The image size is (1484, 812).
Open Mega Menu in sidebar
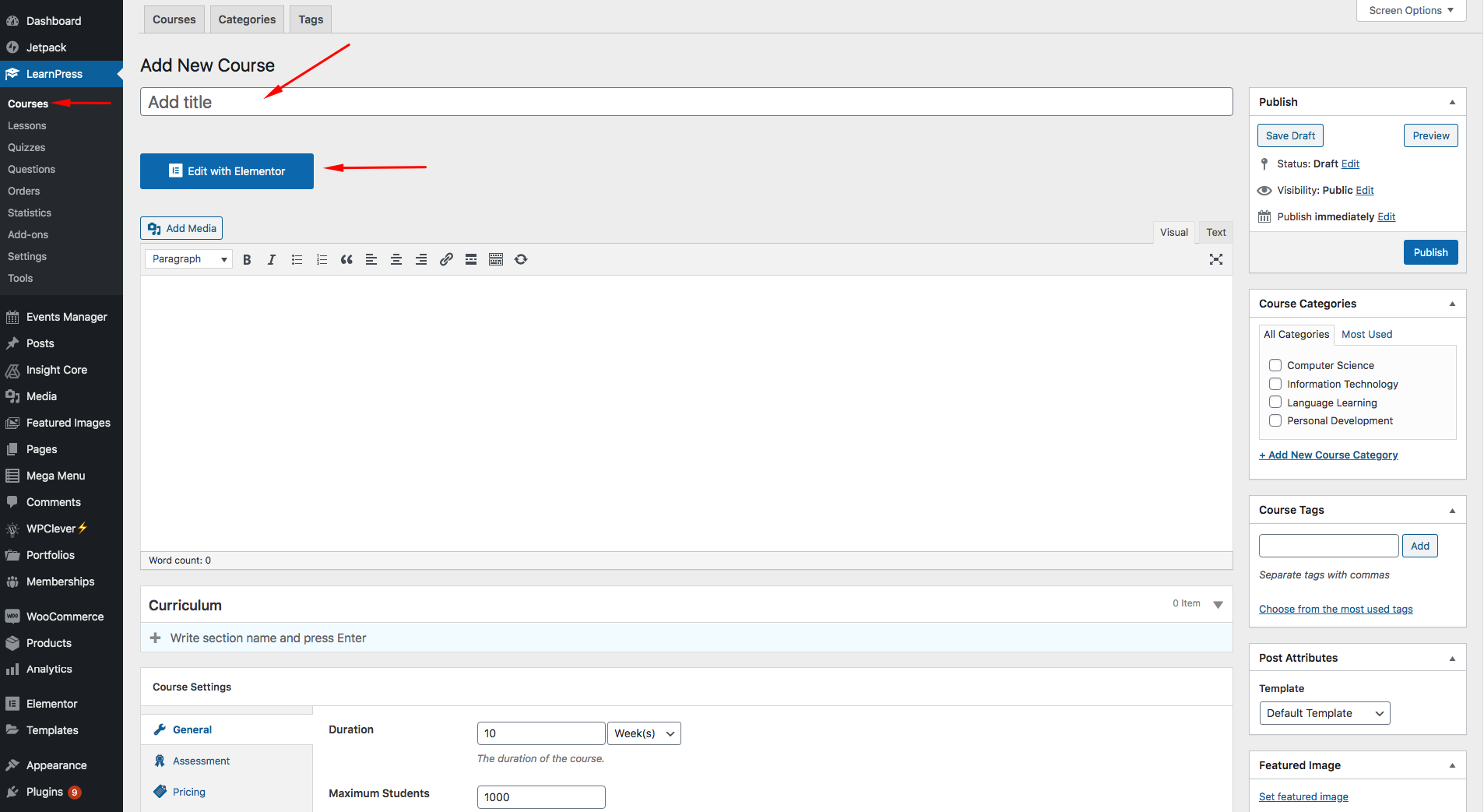(62, 476)
